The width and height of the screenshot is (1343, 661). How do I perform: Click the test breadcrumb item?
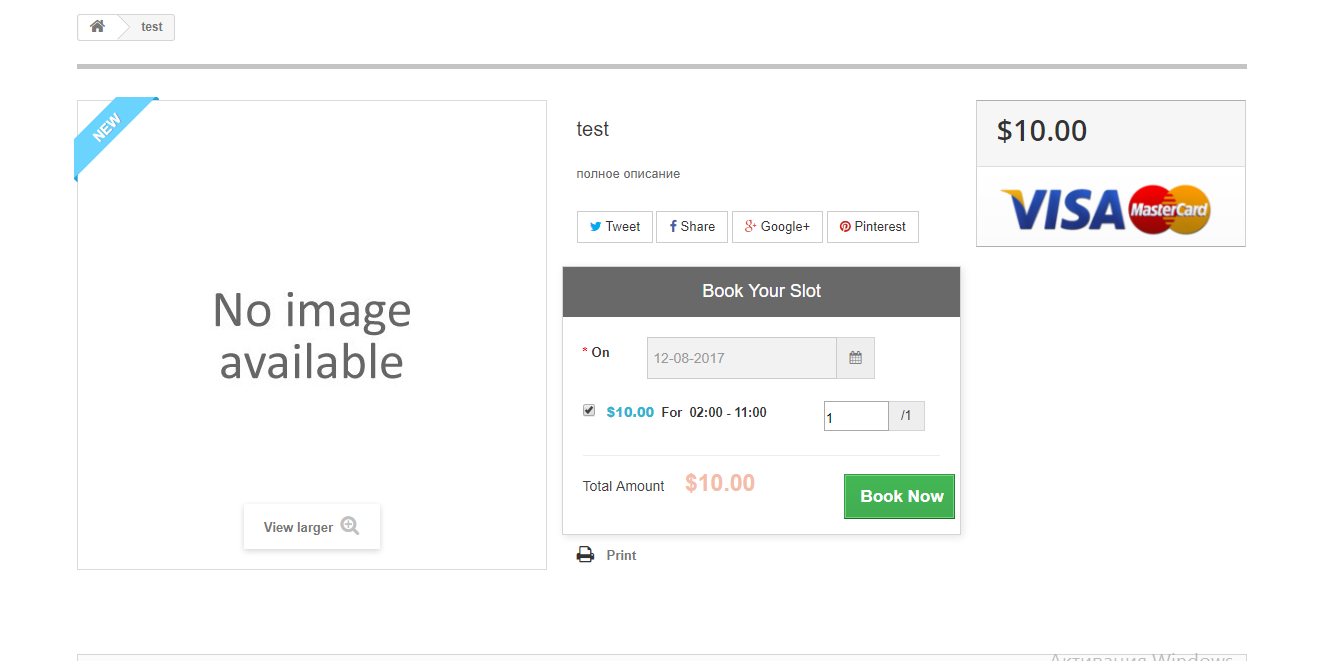click(152, 27)
